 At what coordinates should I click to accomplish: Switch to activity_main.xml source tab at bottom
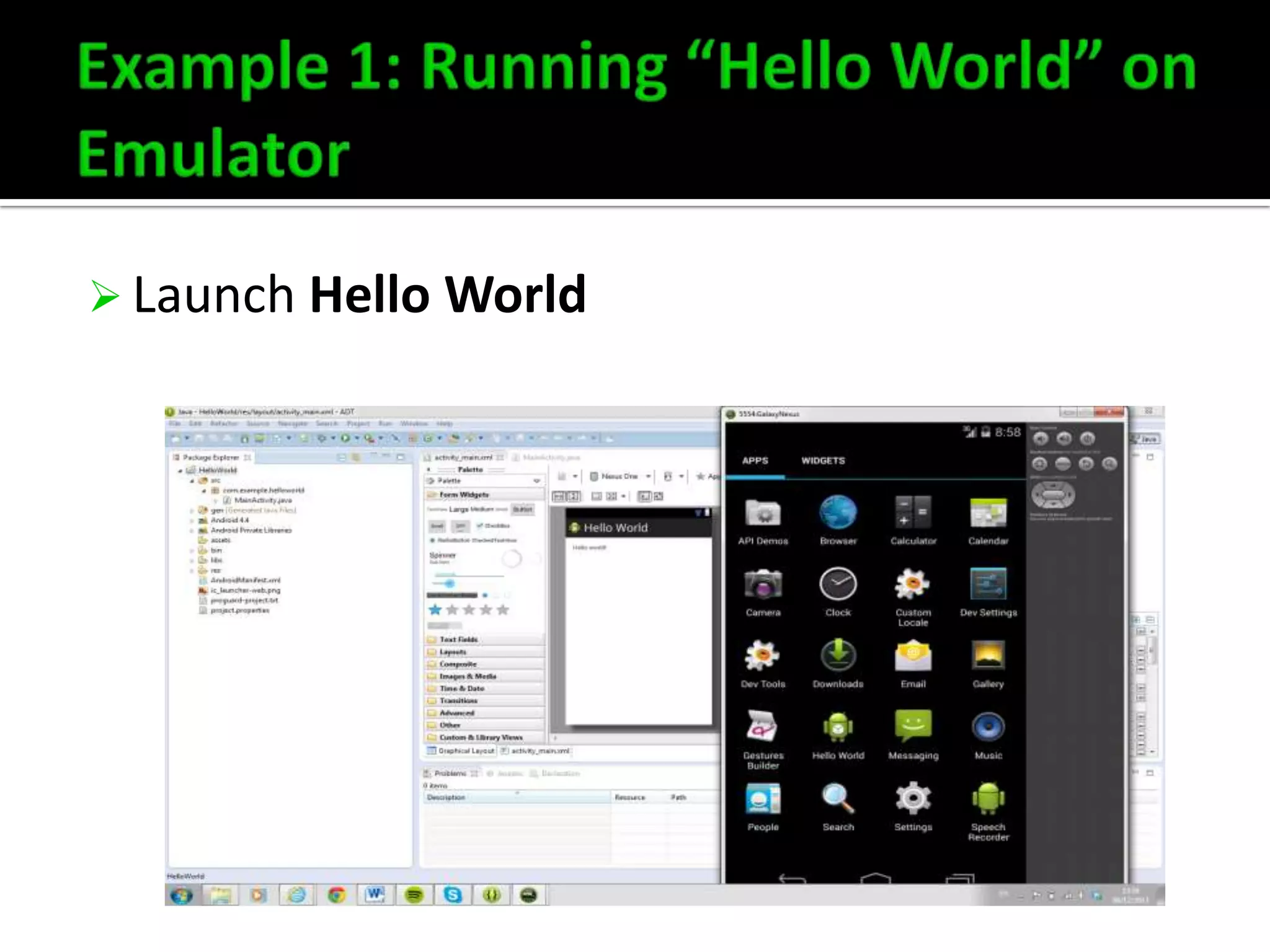click(x=535, y=751)
